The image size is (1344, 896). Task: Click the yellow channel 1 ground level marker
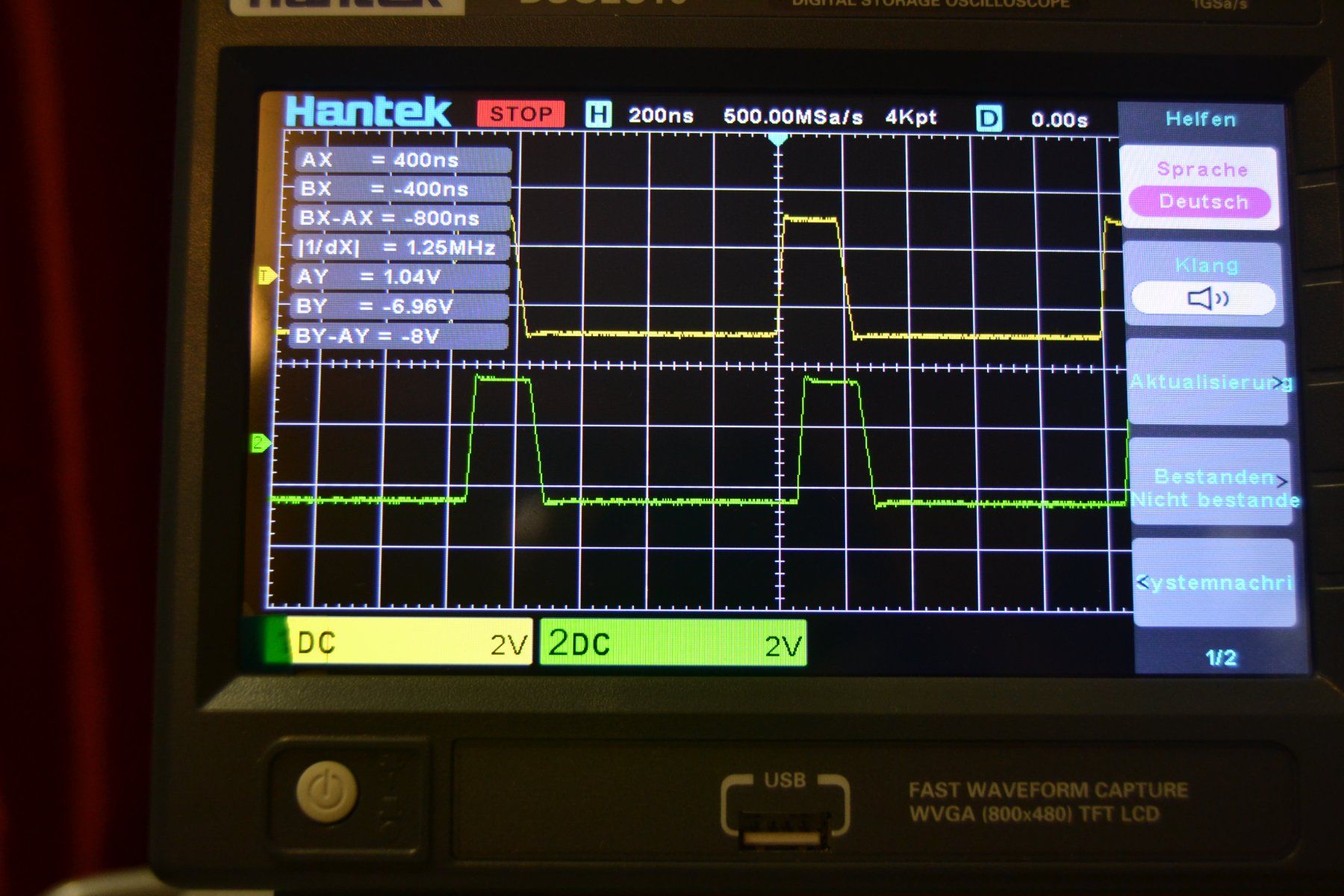[267, 276]
